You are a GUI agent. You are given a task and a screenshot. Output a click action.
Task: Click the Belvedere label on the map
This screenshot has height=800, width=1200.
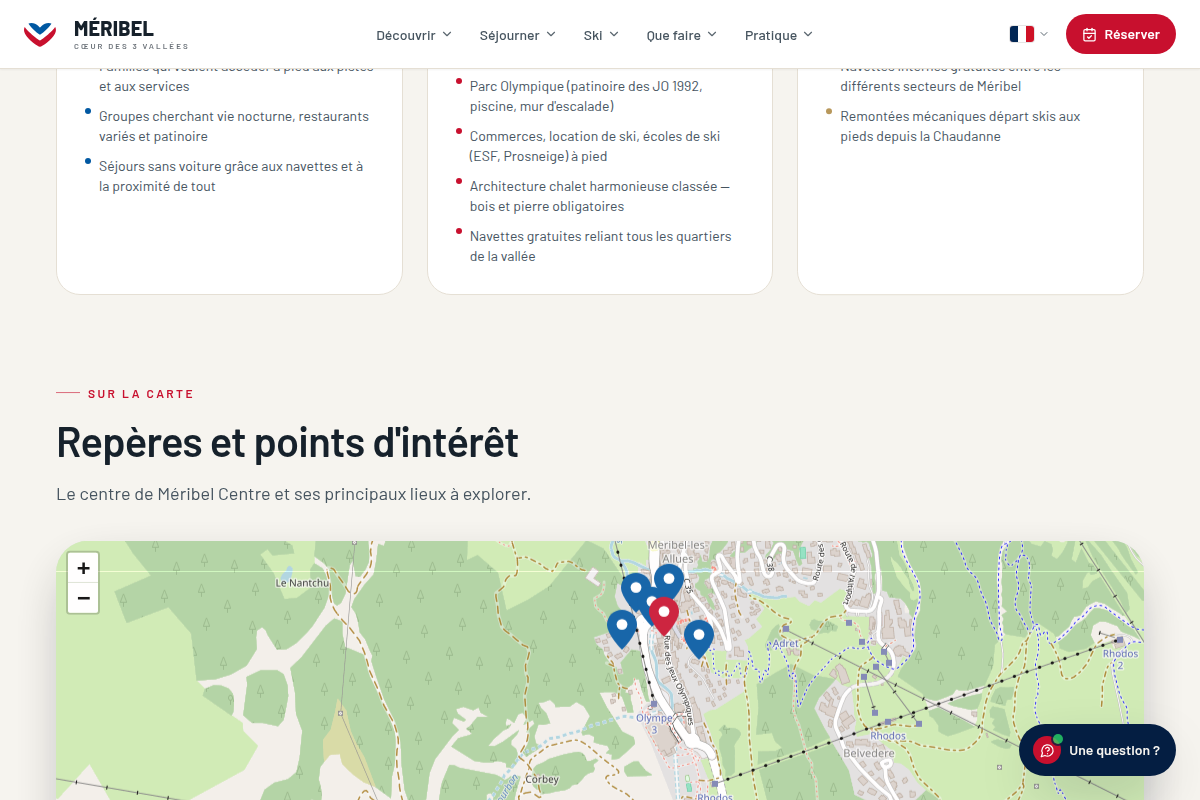click(x=869, y=753)
